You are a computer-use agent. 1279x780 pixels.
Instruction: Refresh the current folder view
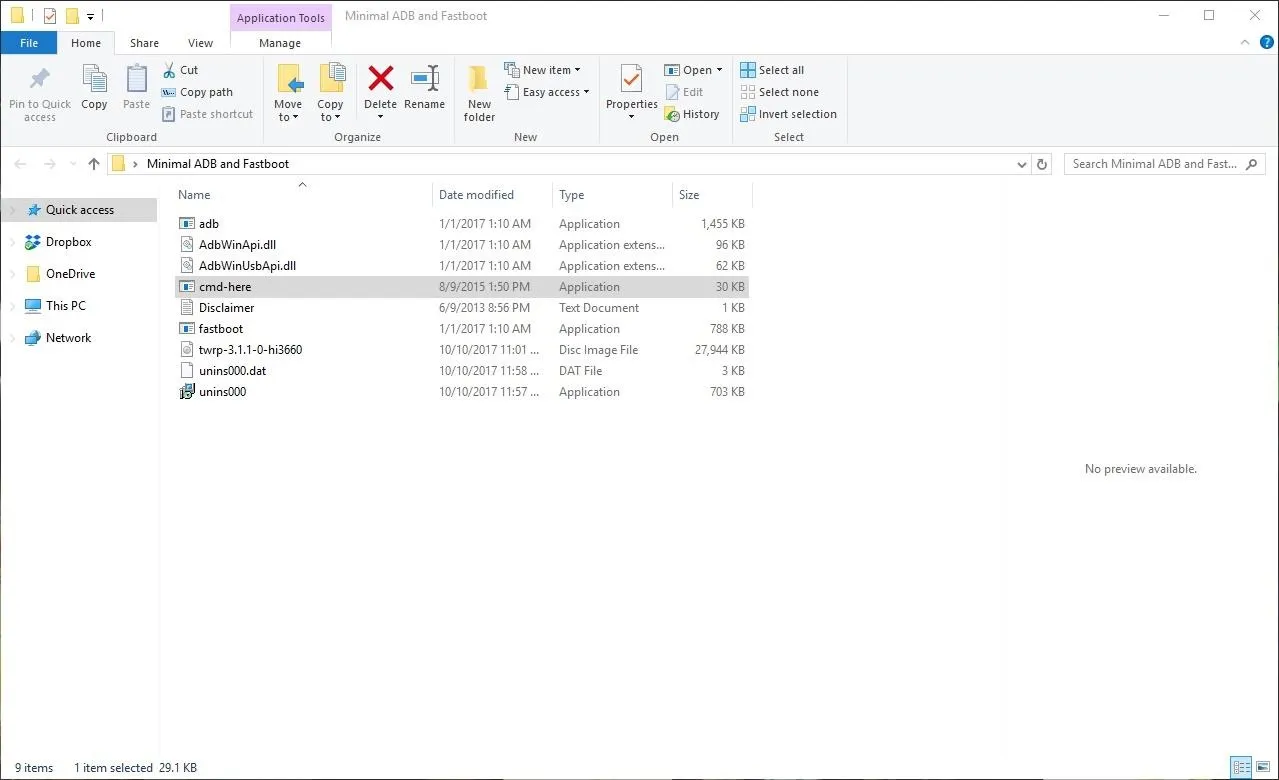(1042, 164)
